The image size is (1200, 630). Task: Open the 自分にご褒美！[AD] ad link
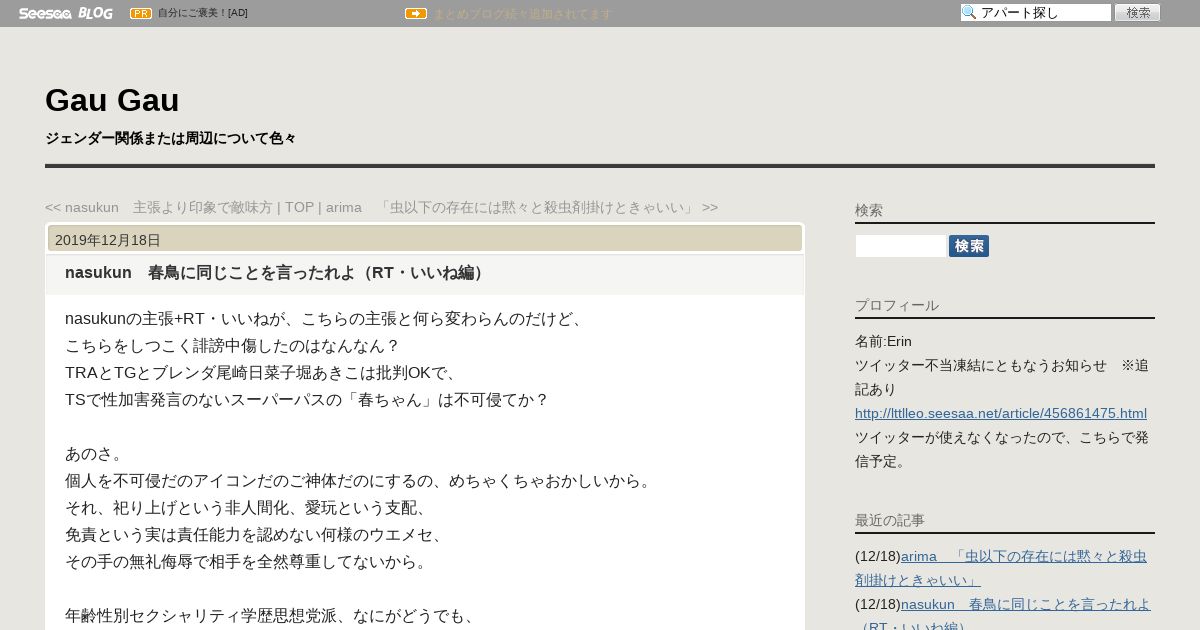(x=203, y=13)
